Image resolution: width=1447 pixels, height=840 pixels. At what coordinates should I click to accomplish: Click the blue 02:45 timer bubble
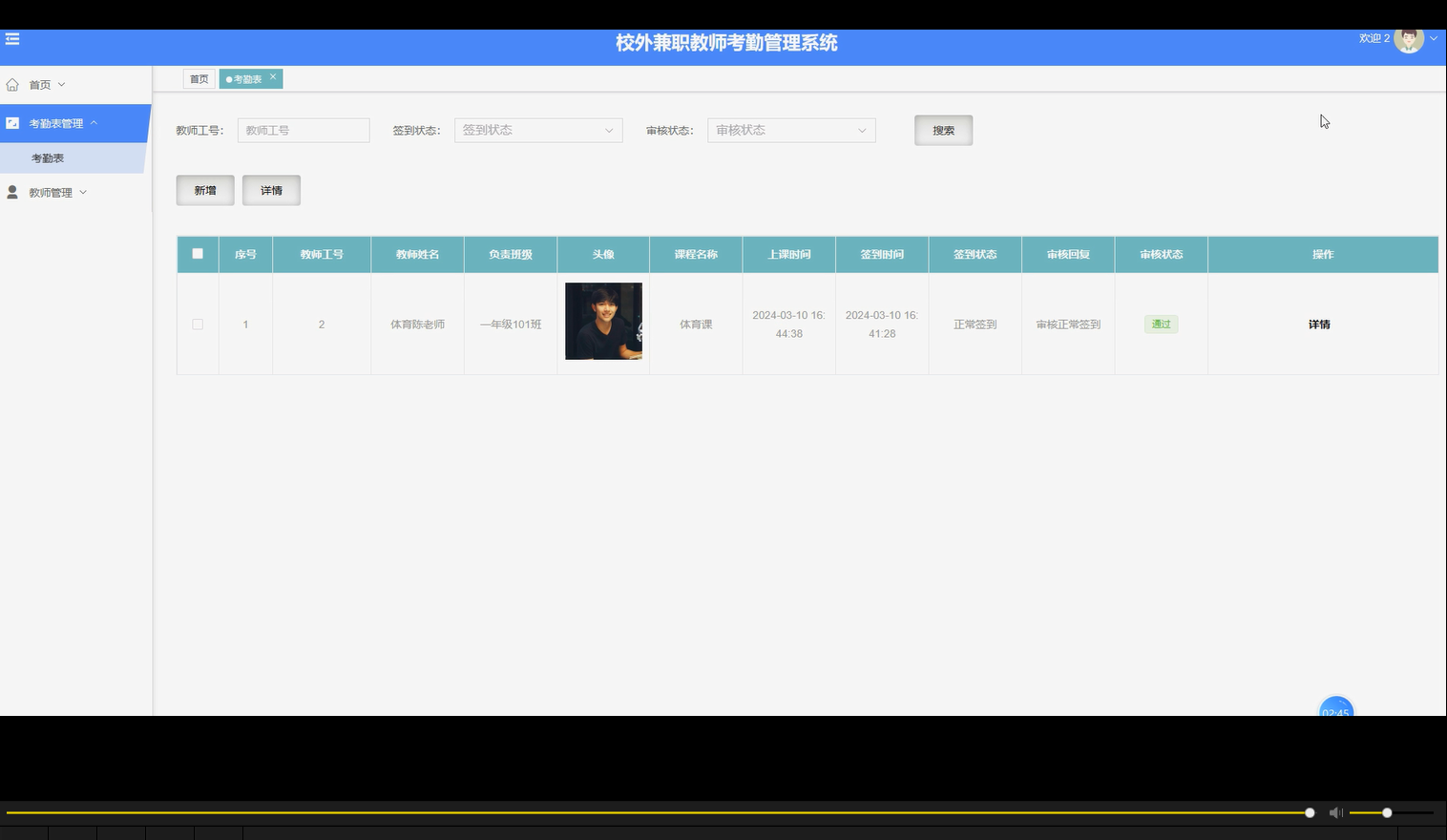pos(1335,707)
